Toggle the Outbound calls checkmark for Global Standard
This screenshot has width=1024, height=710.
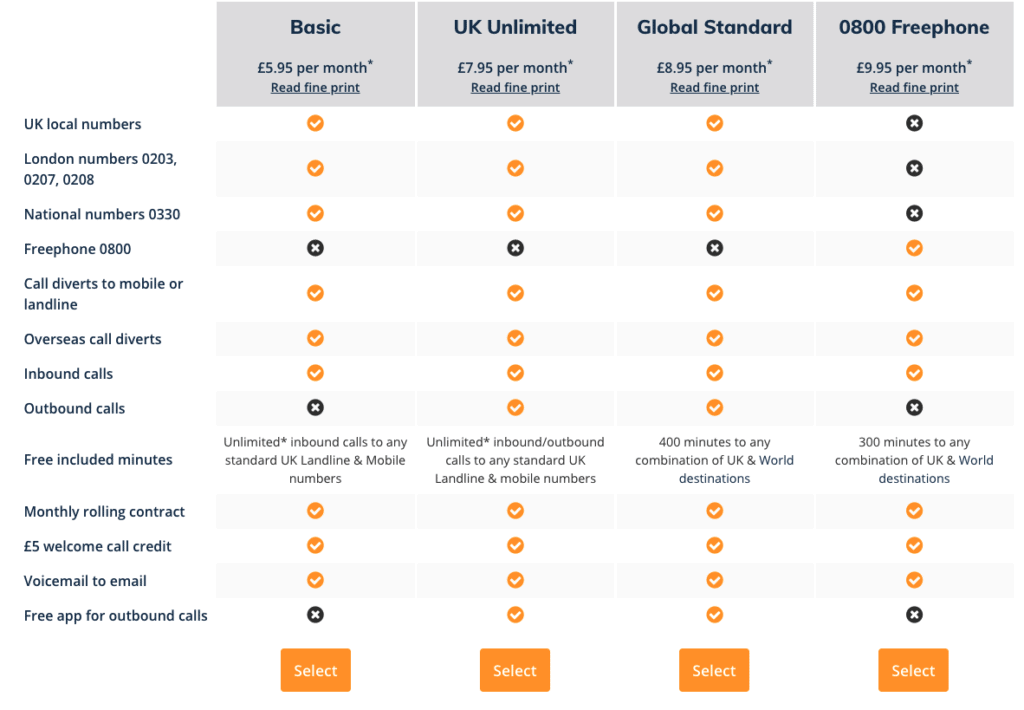[x=714, y=407]
